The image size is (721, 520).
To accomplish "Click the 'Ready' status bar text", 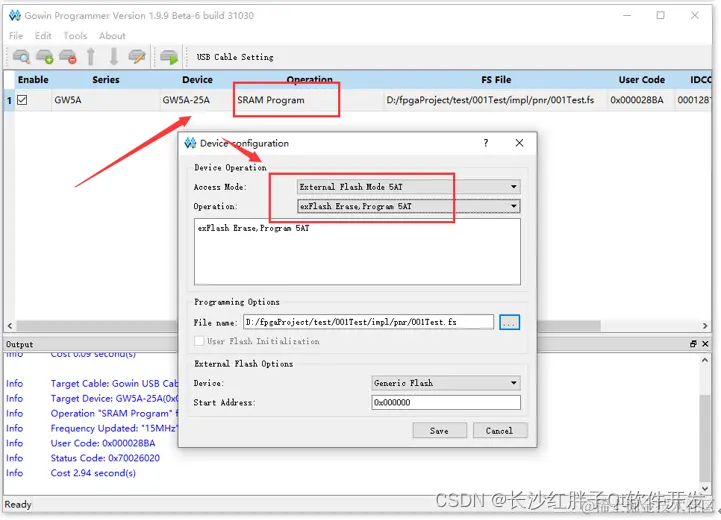I will click(x=18, y=504).
